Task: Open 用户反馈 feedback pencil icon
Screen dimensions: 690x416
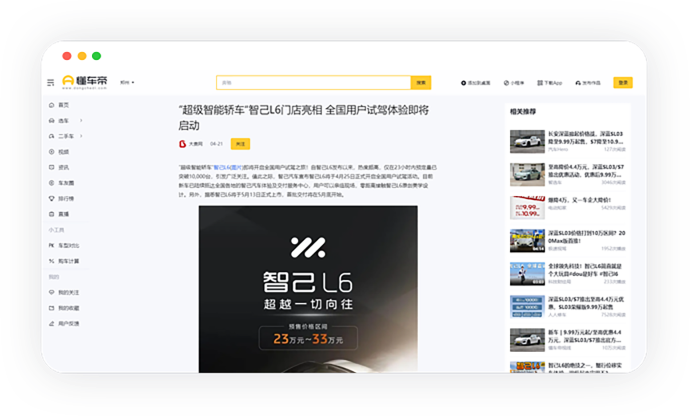Action: [x=51, y=324]
